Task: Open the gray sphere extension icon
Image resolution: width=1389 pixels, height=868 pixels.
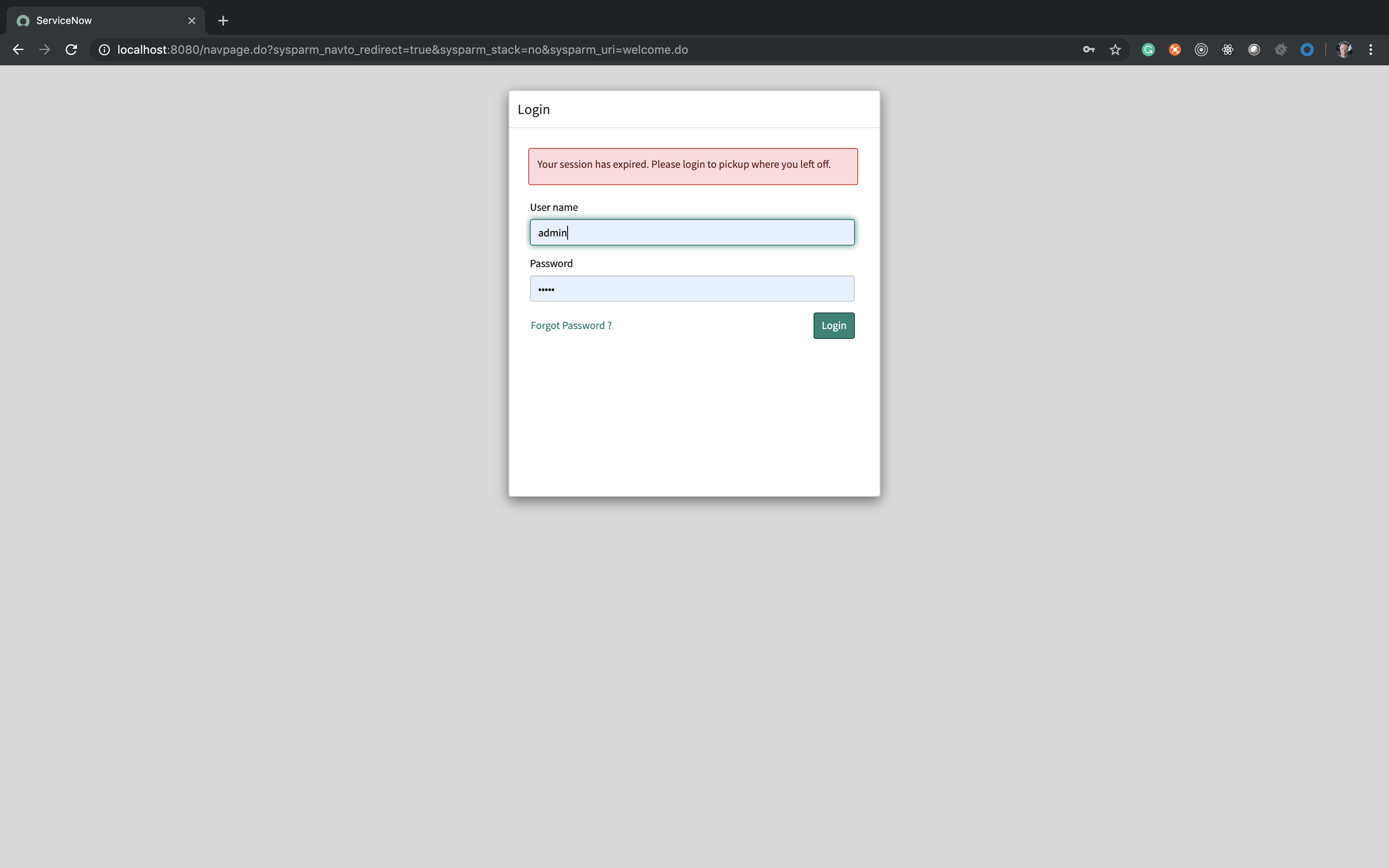Action: coord(1254,50)
